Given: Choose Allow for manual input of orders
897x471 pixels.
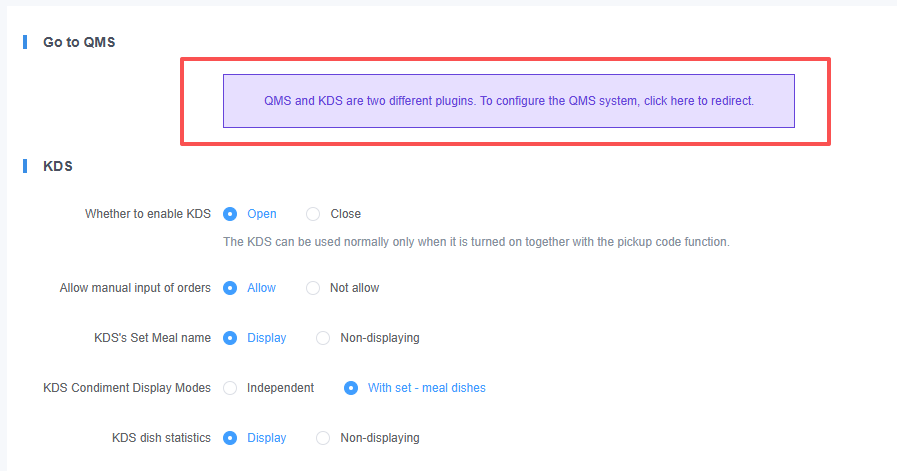Looking at the screenshot, I should pyautogui.click(x=230, y=288).
